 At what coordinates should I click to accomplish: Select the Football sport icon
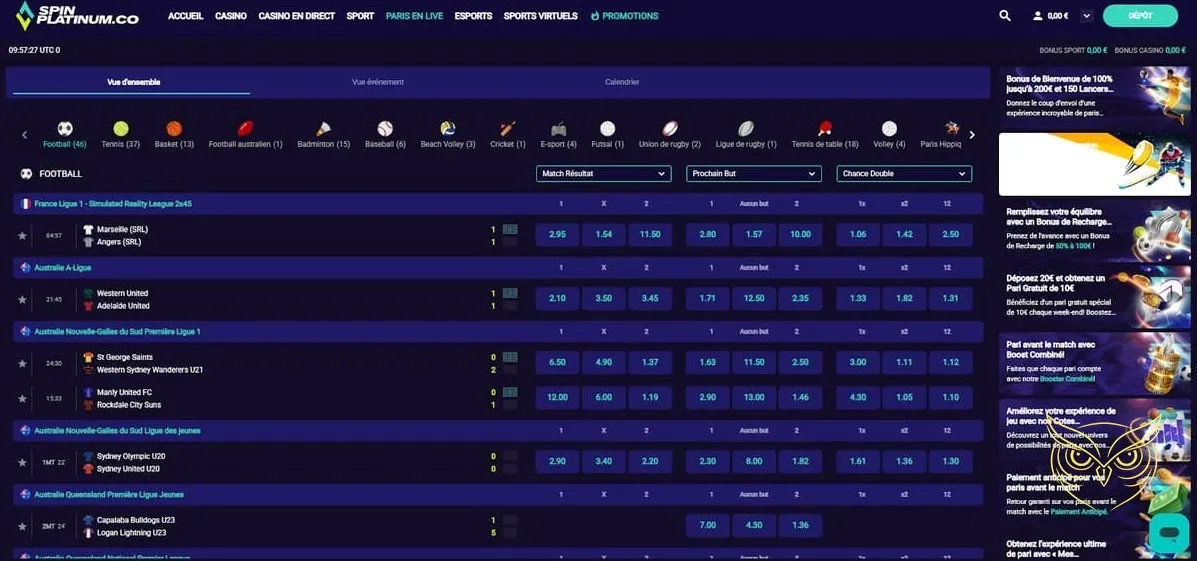pyautogui.click(x=65, y=128)
